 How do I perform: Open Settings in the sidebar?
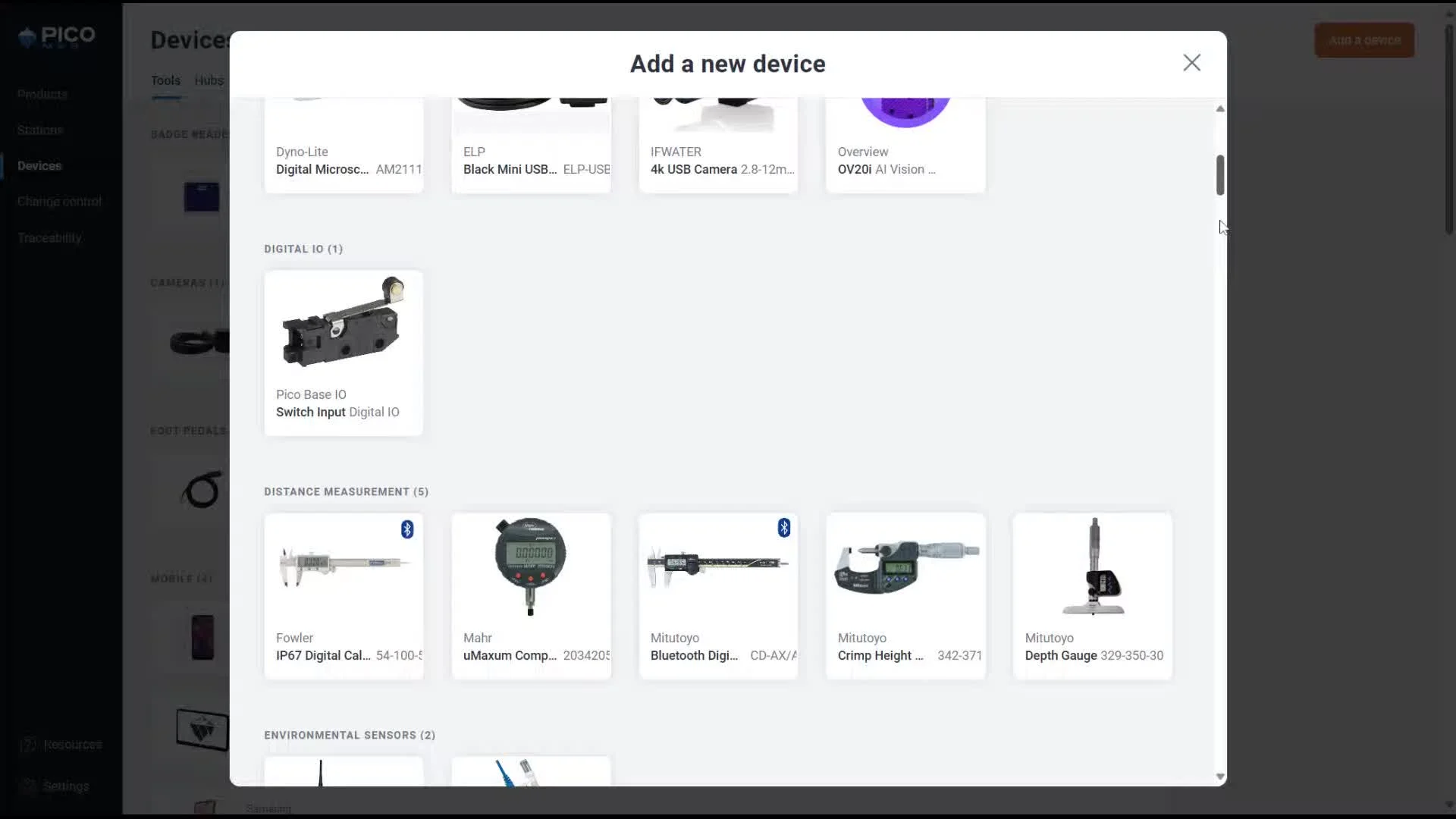(x=66, y=786)
